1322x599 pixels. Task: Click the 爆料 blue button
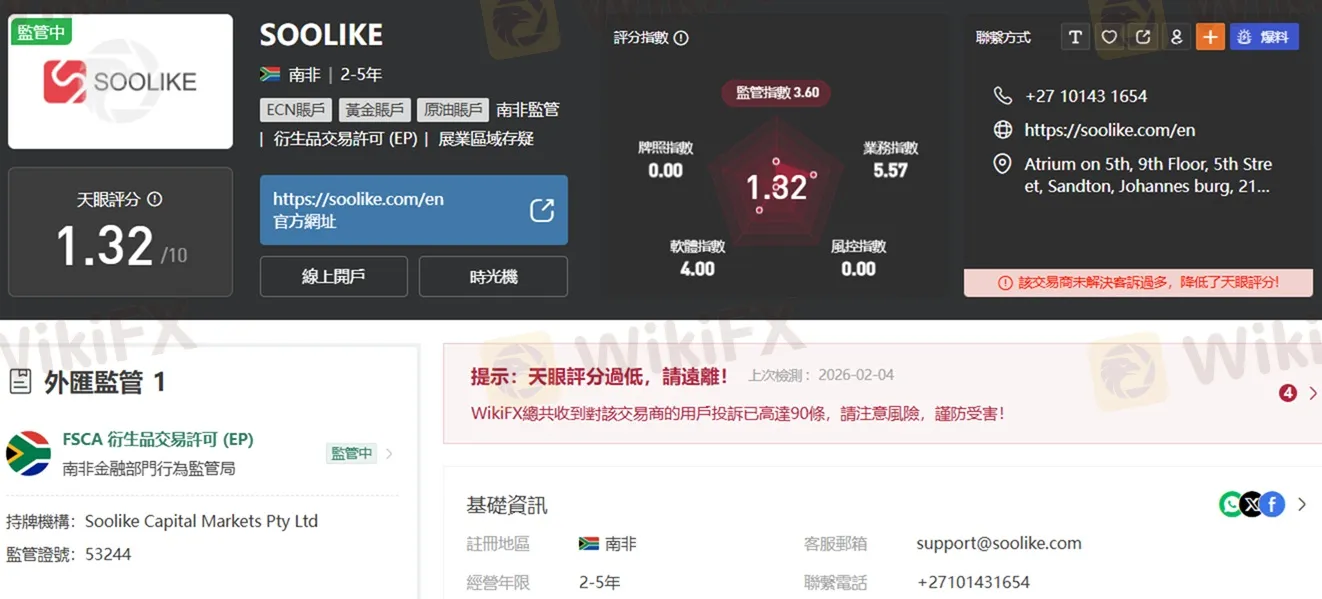(x=1264, y=36)
